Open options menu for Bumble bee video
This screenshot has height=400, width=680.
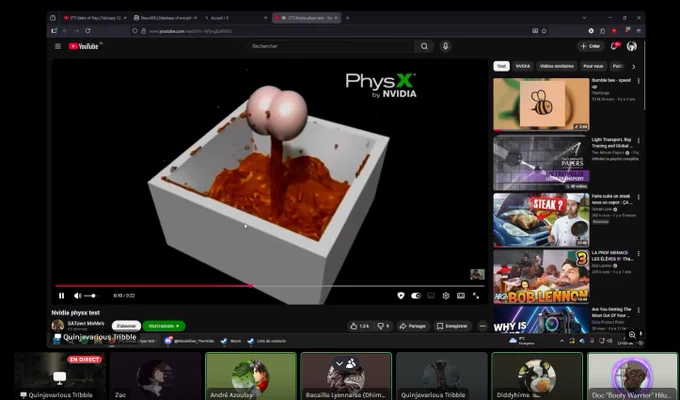(x=638, y=81)
